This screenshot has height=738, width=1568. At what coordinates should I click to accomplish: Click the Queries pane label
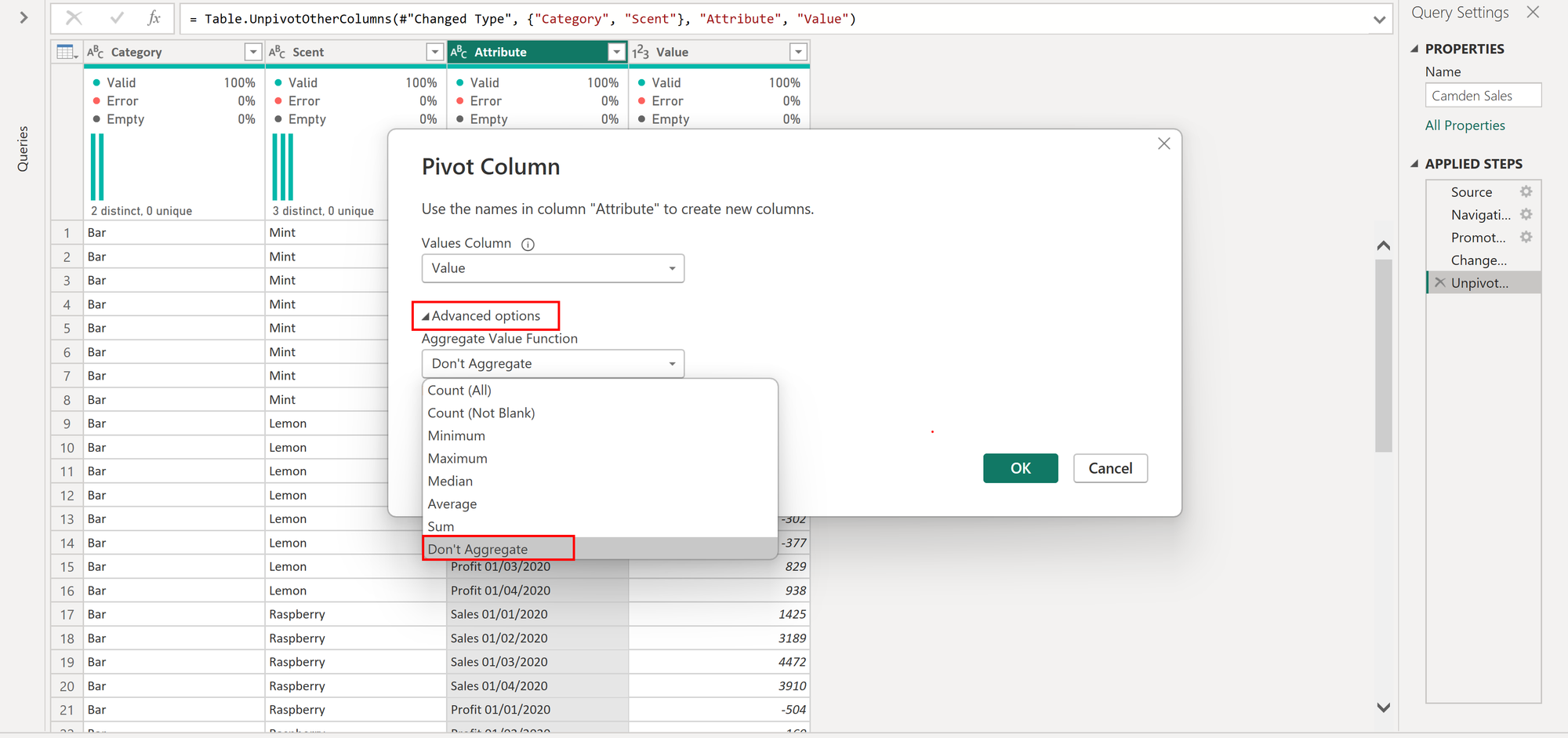click(23, 148)
